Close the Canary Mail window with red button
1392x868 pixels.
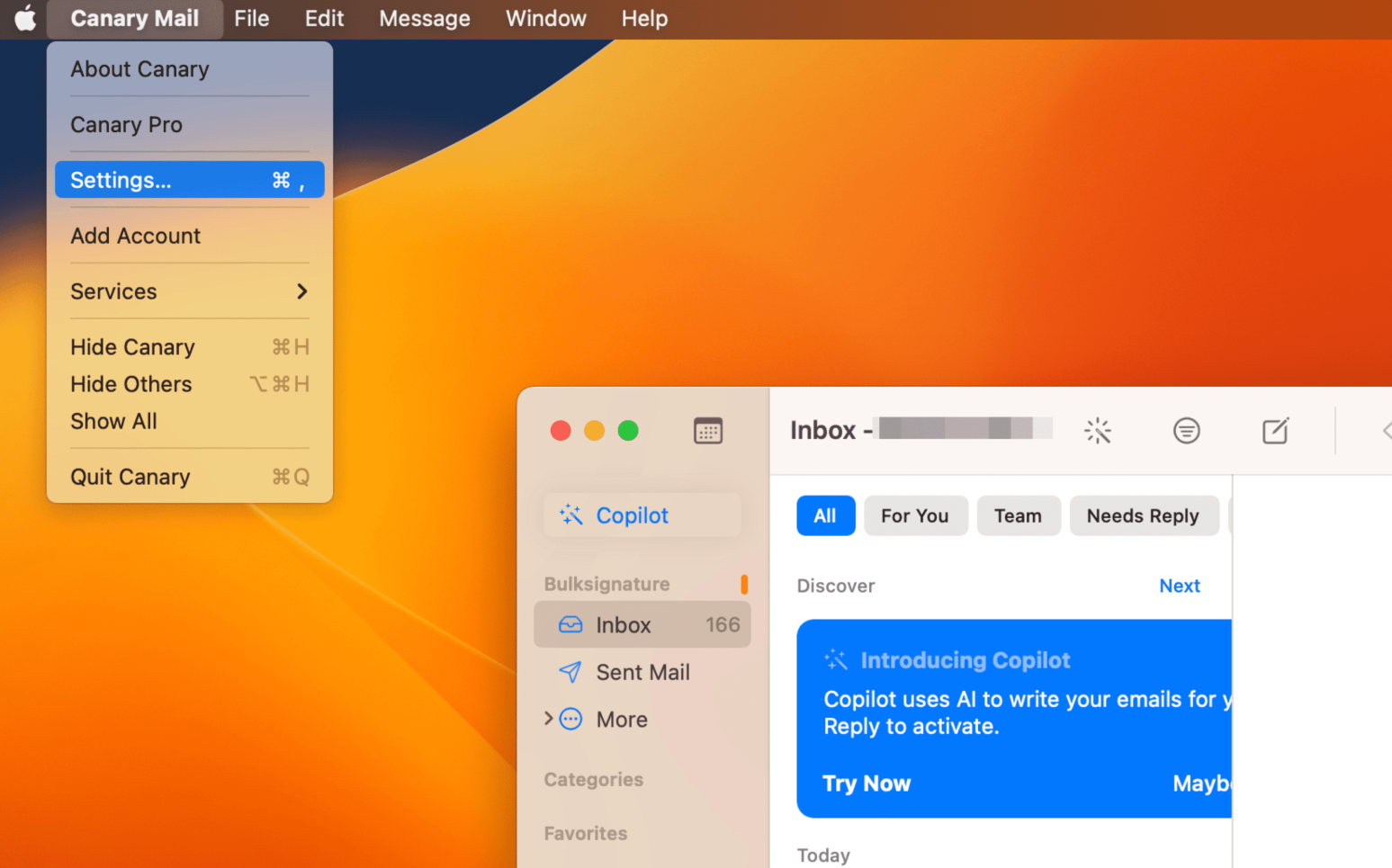tap(561, 431)
